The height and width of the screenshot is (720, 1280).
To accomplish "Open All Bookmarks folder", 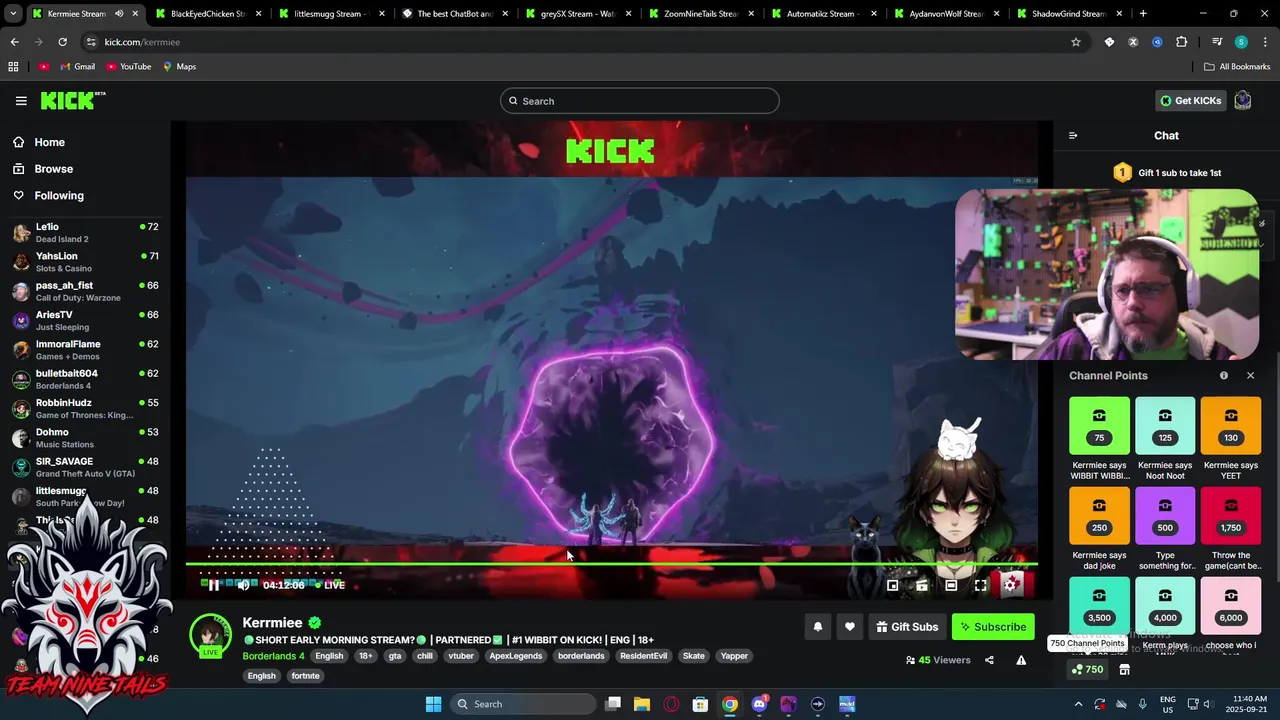I will 1237,67.
